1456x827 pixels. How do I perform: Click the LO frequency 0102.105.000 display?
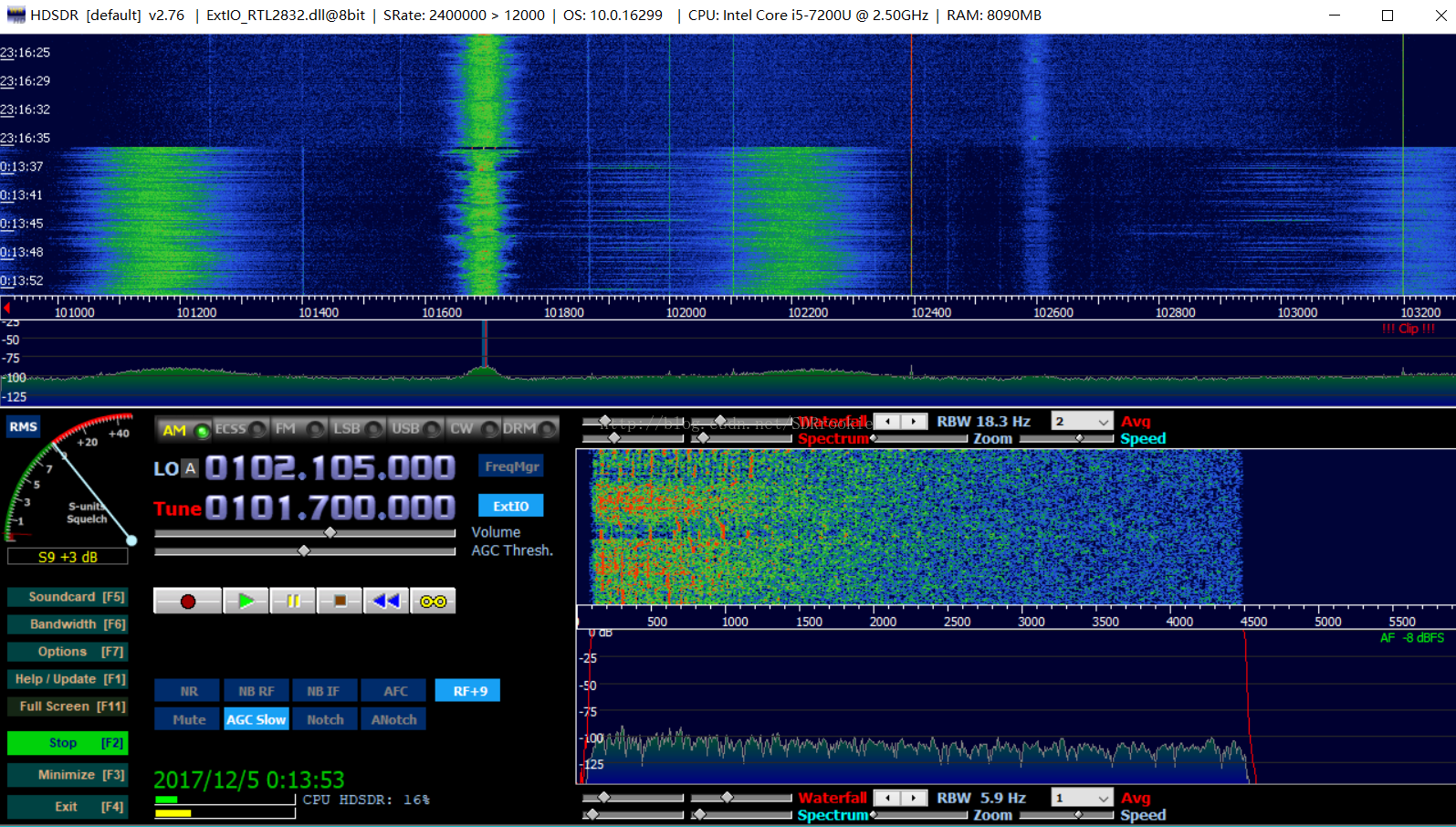330,468
